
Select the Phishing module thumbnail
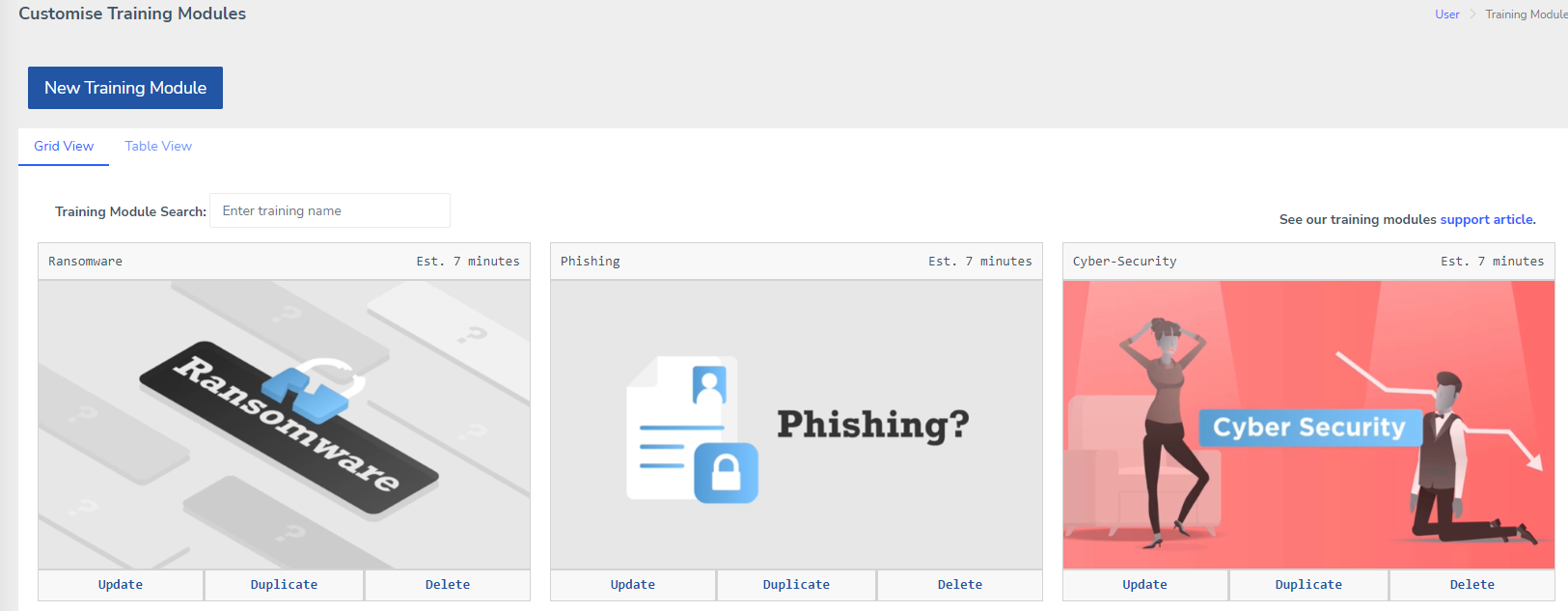796,425
